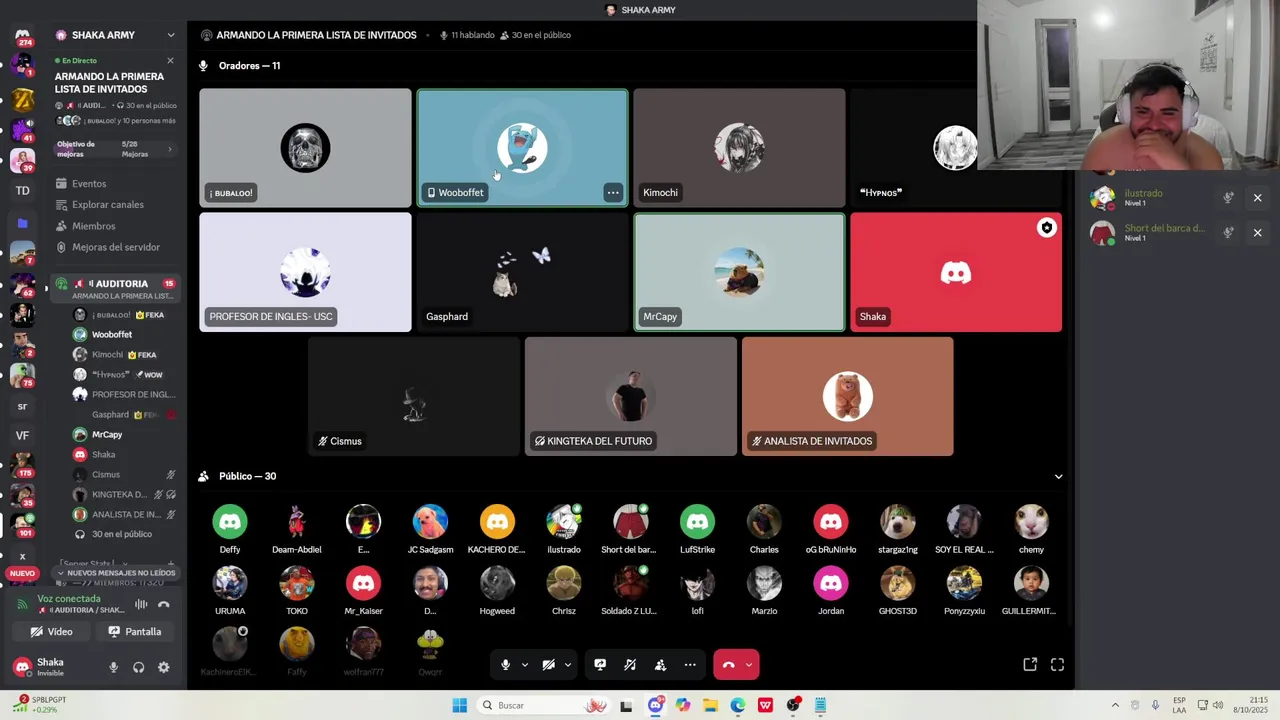1280x720 pixels.
Task: Open user settings gear
Action: pyautogui.click(x=164, y=667)
